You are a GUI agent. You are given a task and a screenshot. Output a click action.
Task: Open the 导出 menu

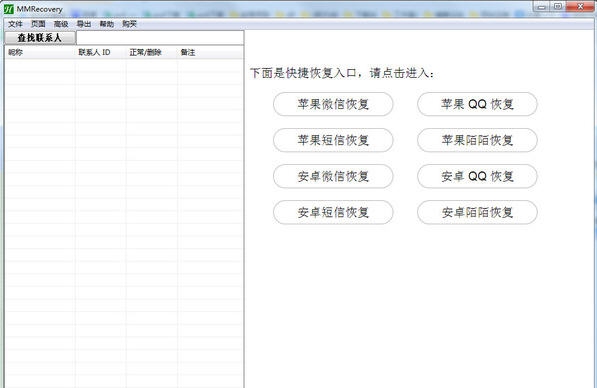[84, 24]
